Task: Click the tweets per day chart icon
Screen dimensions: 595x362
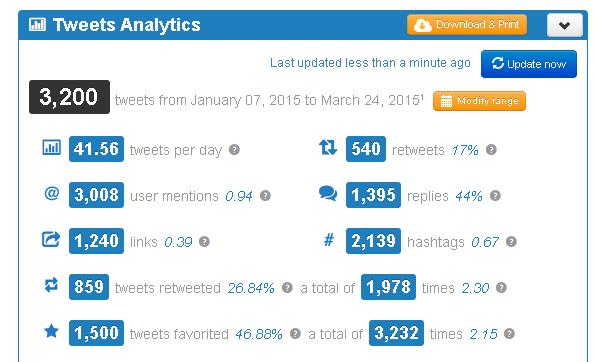Action: coord(51,147)
